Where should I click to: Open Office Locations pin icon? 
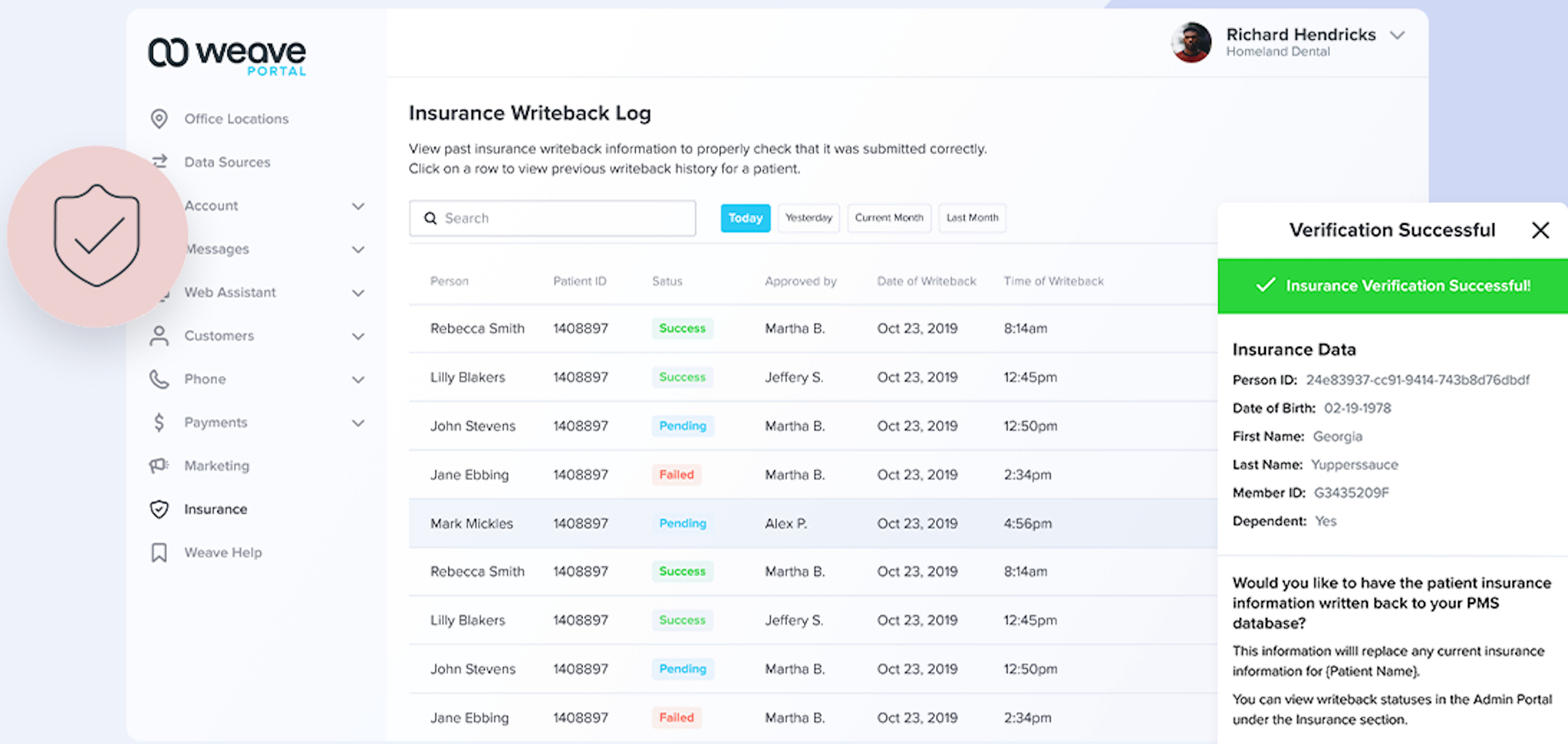coord(159,119)
